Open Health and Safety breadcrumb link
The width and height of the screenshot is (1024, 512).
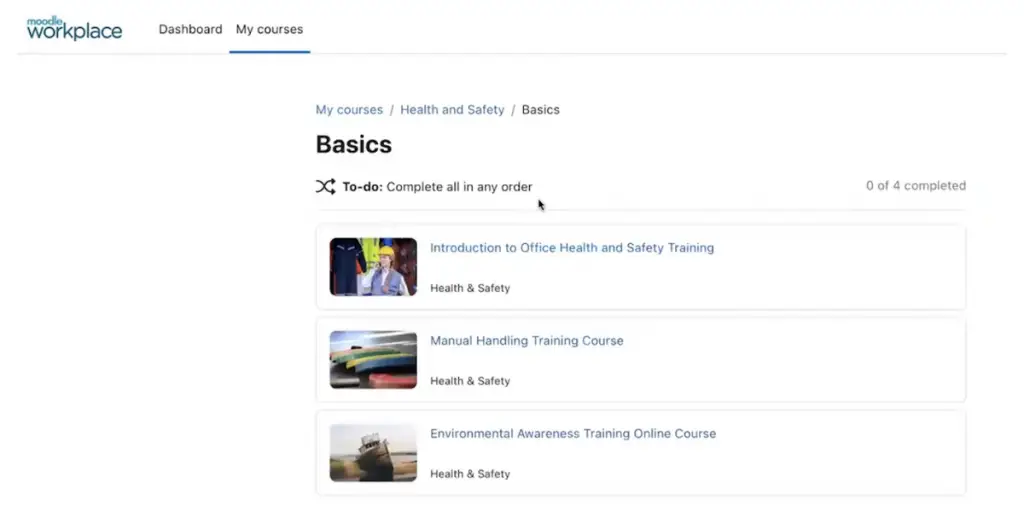(452, 110)
